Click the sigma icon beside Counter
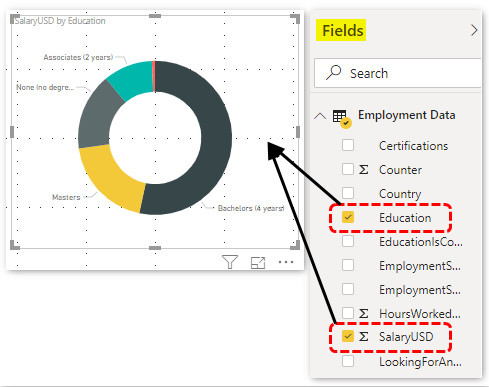The width and height of the screenshot is (489, 387). click(x=363, y=169)
